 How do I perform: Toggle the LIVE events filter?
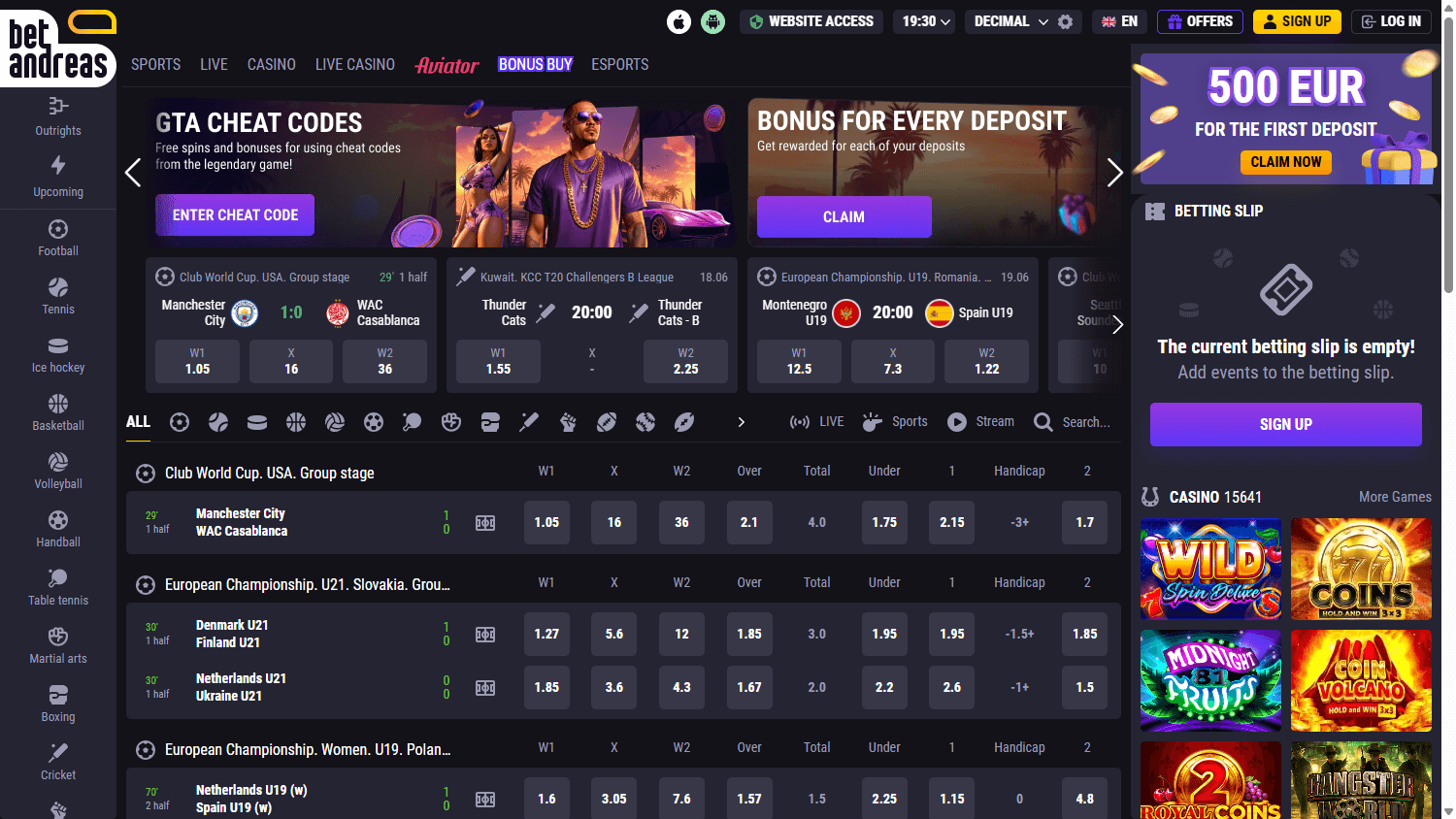pos(815,421)
